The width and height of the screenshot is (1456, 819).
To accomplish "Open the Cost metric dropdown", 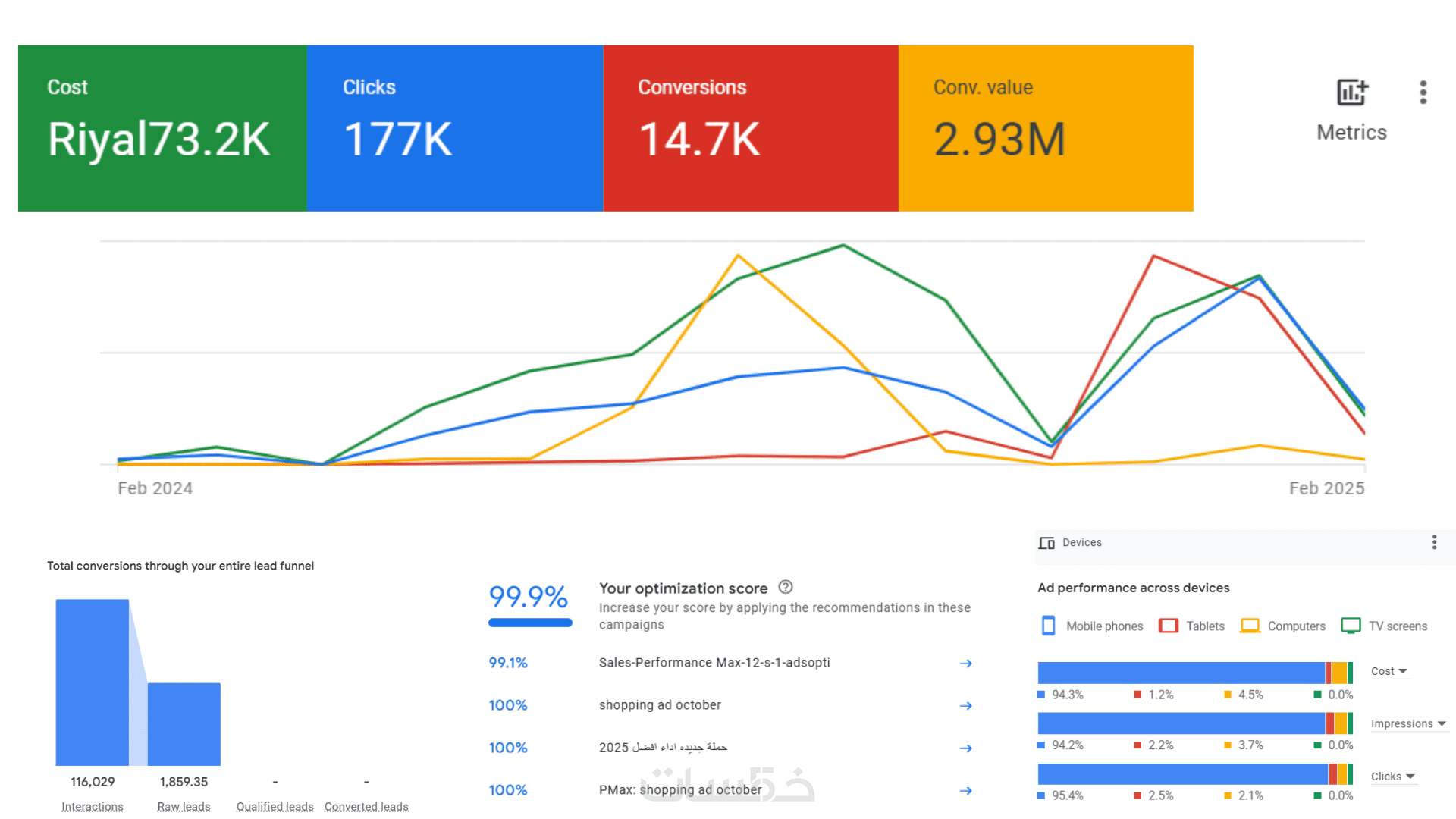I will click(1389, 672).
